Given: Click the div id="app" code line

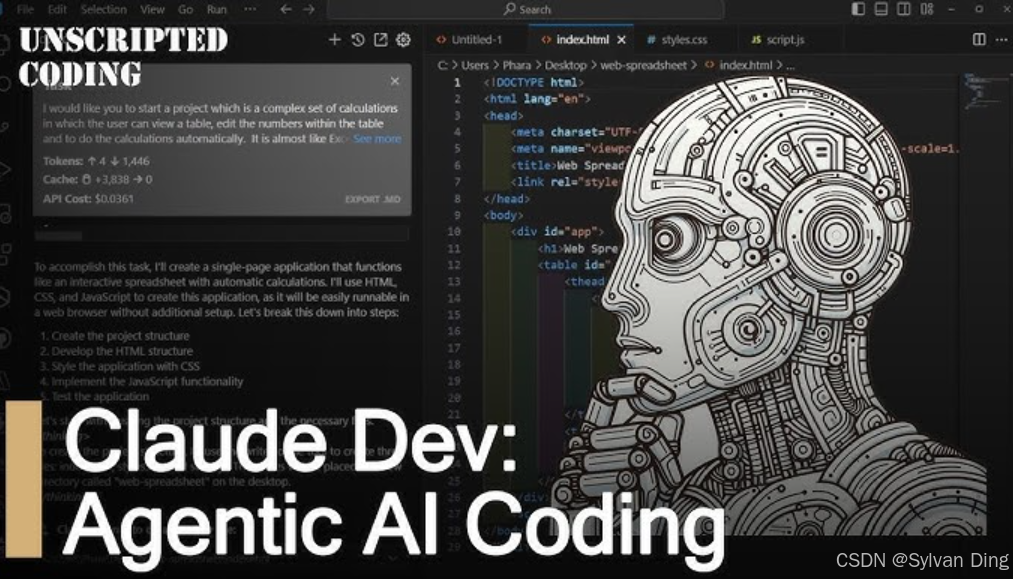Looking at the screenshot, I should click(558, 231).
